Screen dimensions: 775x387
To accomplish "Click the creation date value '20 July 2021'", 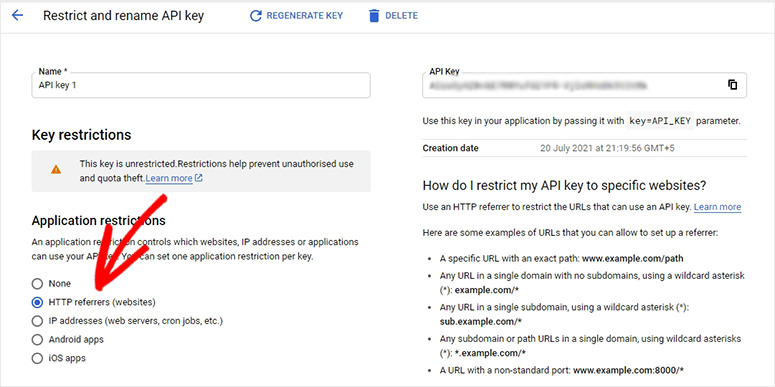I will (x=608, y=148).
